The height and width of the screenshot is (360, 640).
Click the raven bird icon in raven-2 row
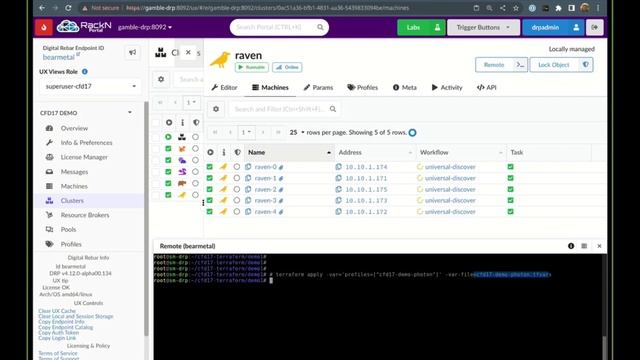pos(223,189)
